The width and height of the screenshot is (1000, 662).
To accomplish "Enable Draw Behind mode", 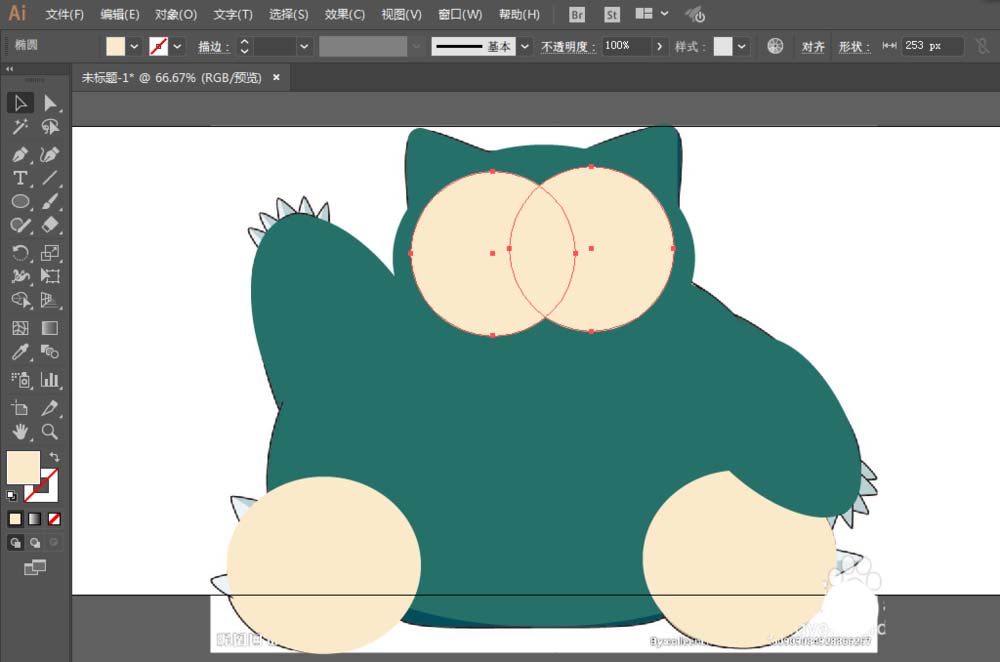I will pyautogui.click(x=35, y=543).
